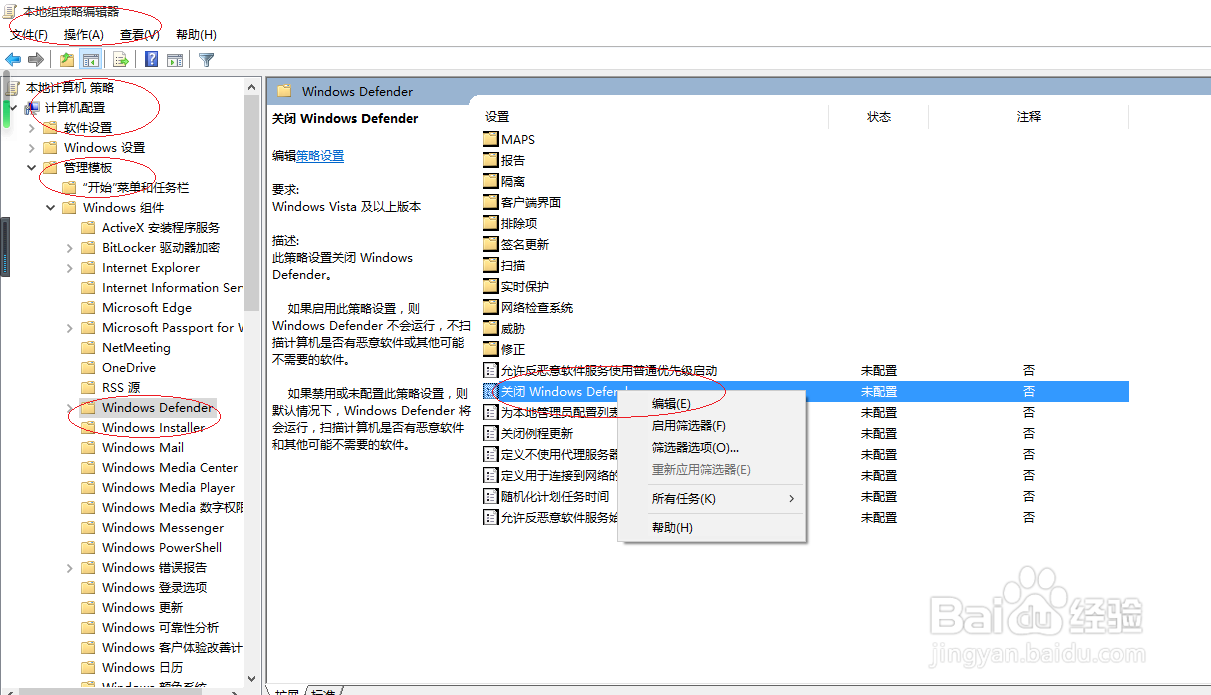1211x695 pixels.
Task: Click the Forward arrow toolbar icon
Action: (x=36, y=60)
